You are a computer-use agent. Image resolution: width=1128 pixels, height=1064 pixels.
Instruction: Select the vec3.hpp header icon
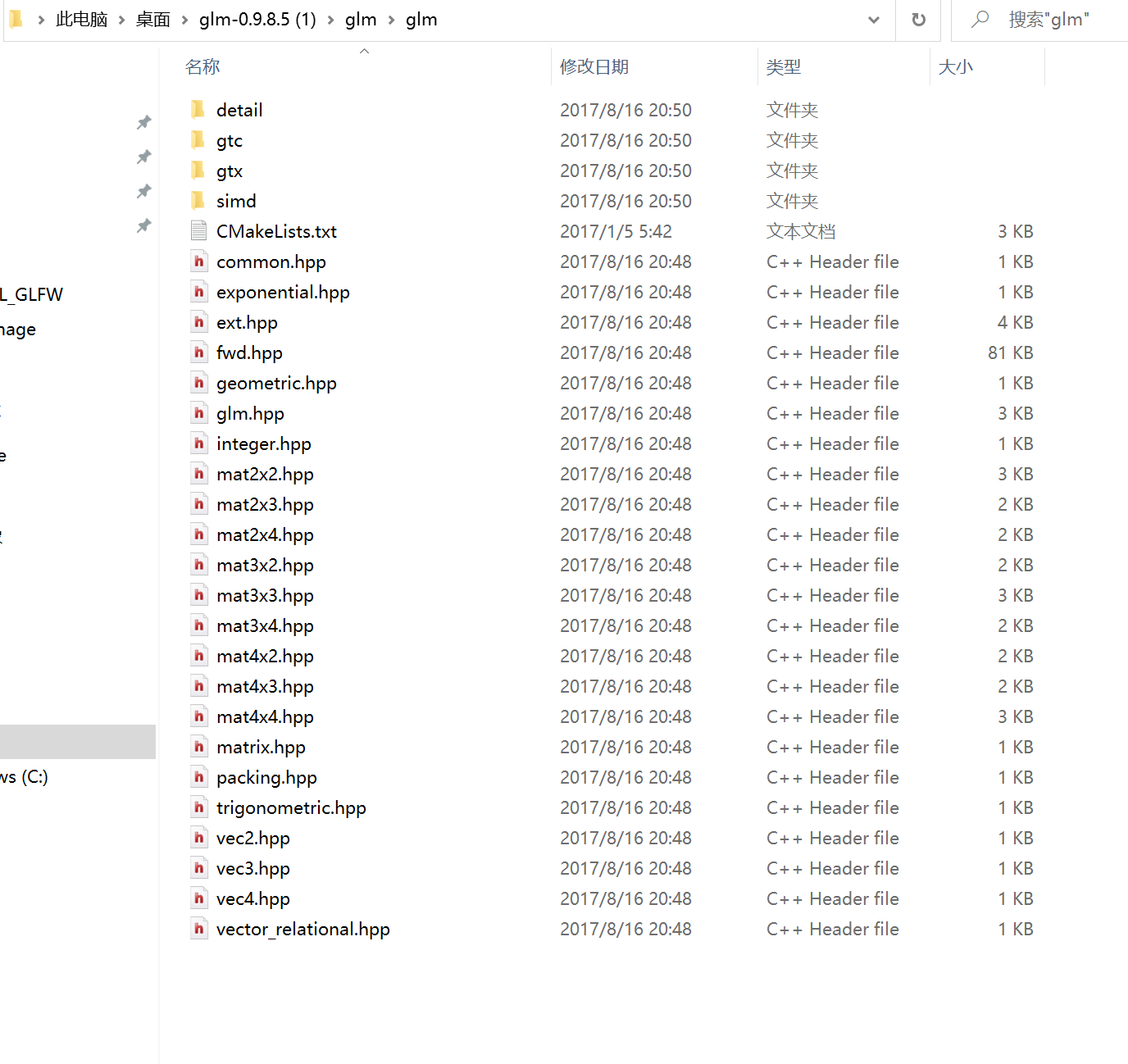(x=198, y=868)
